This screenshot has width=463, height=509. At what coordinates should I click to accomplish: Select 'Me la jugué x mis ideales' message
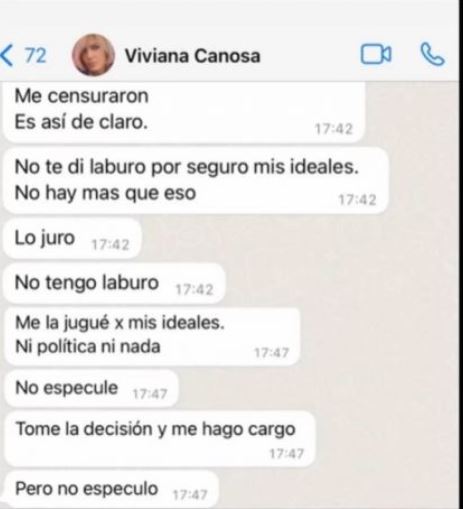coord(152,335)
